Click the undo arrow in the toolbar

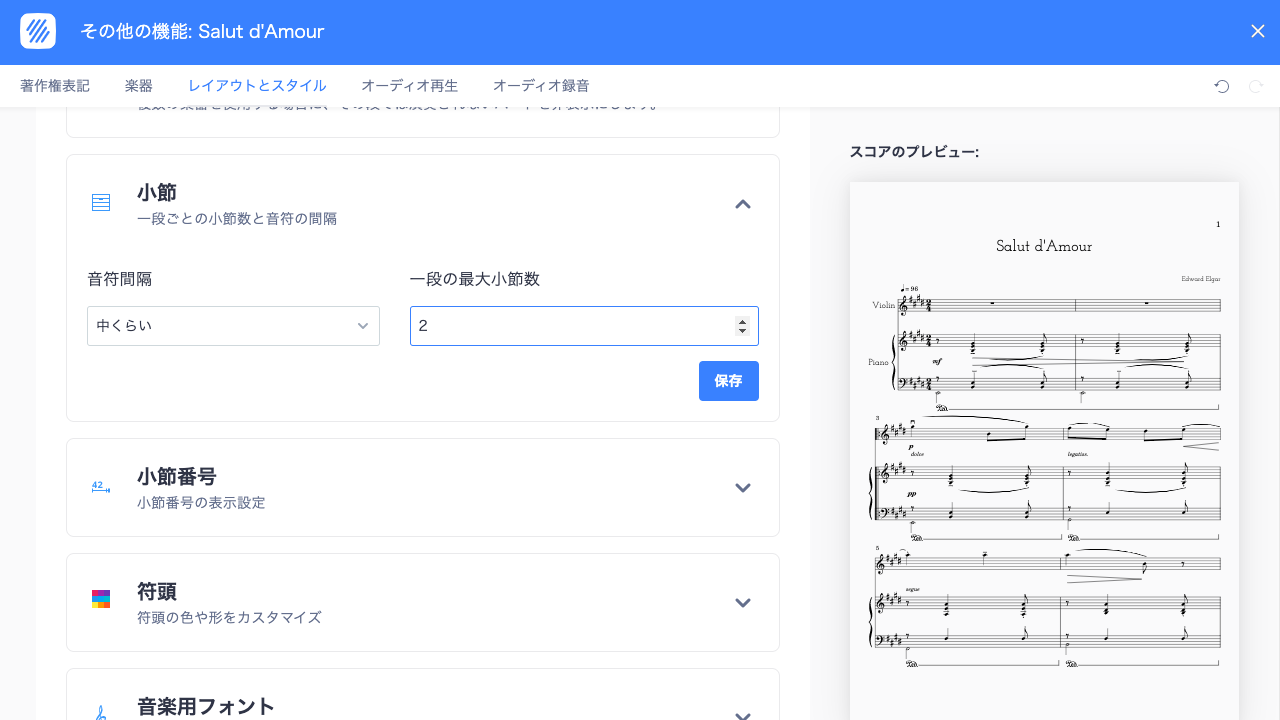[x=1221, y=87]
